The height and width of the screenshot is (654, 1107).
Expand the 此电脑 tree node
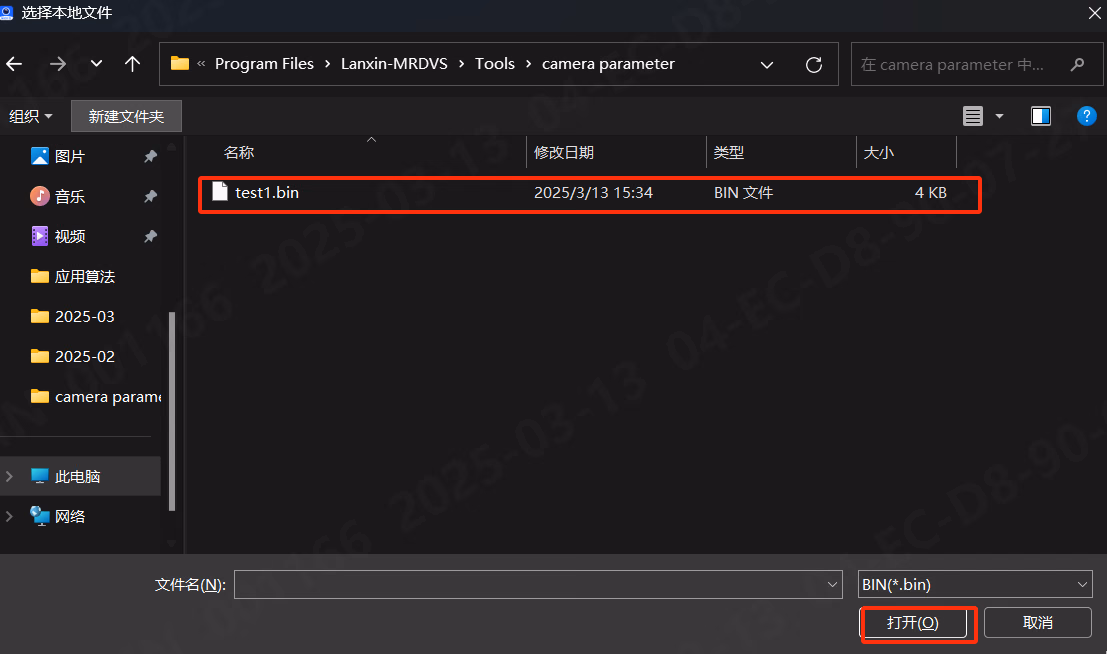coord(9,477)
